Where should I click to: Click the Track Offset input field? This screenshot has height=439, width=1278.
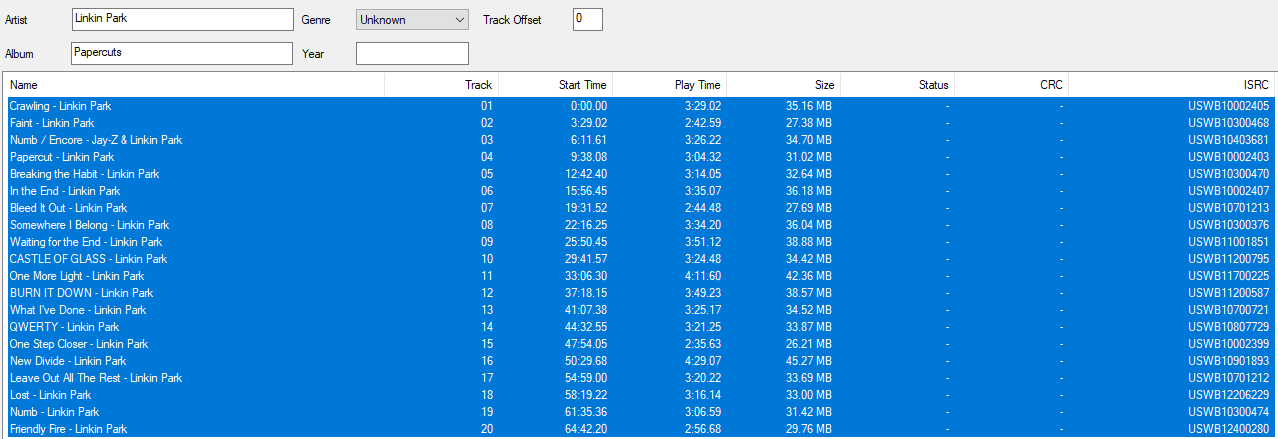[x=588, y=19]
